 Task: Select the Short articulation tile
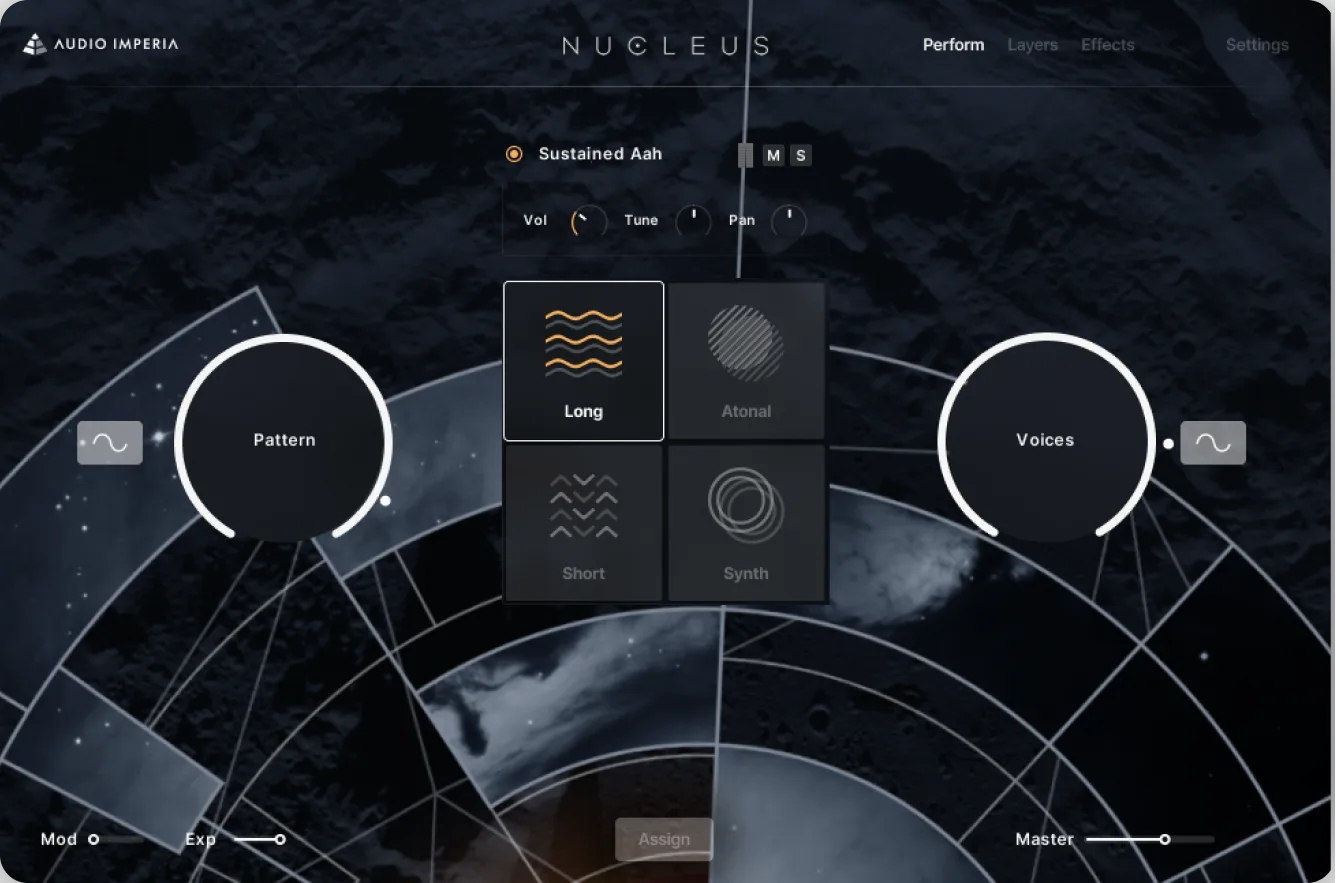[x=583, y=523]
